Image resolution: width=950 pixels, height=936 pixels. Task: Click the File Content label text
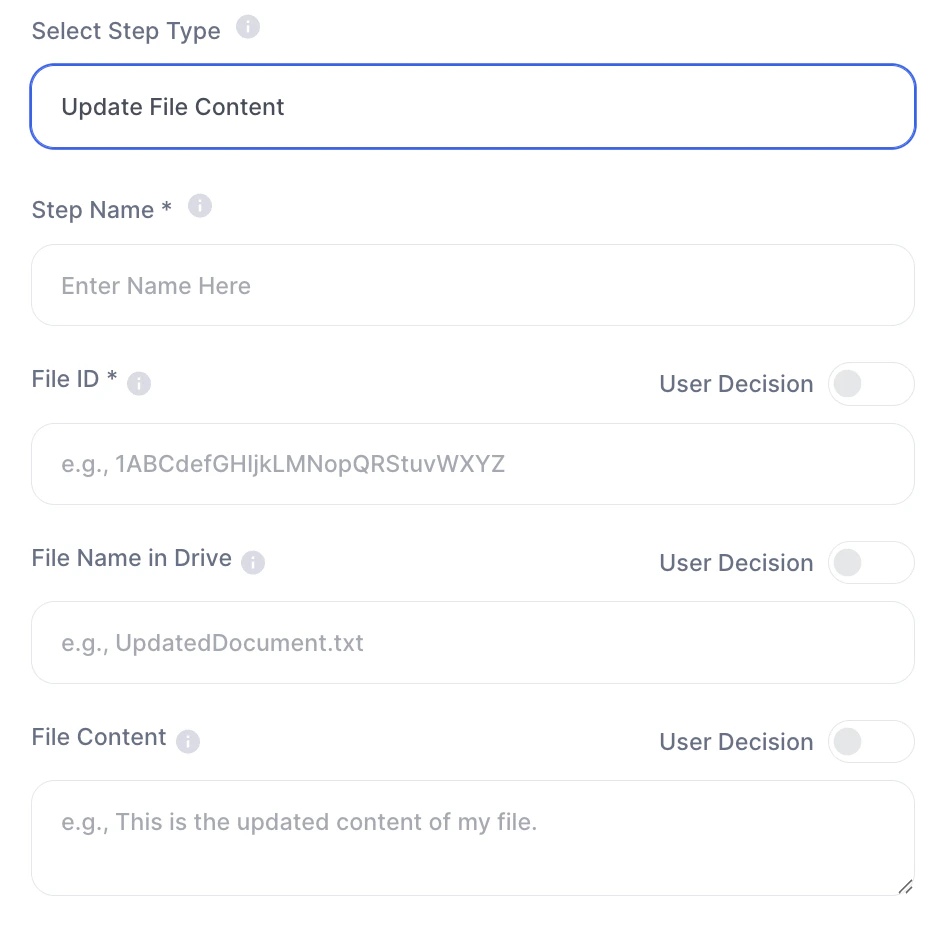[99, 737]
